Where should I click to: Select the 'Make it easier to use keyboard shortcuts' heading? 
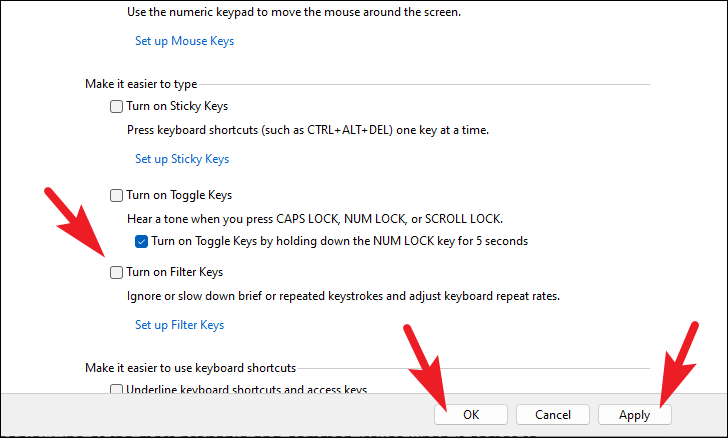click(190, 368)
